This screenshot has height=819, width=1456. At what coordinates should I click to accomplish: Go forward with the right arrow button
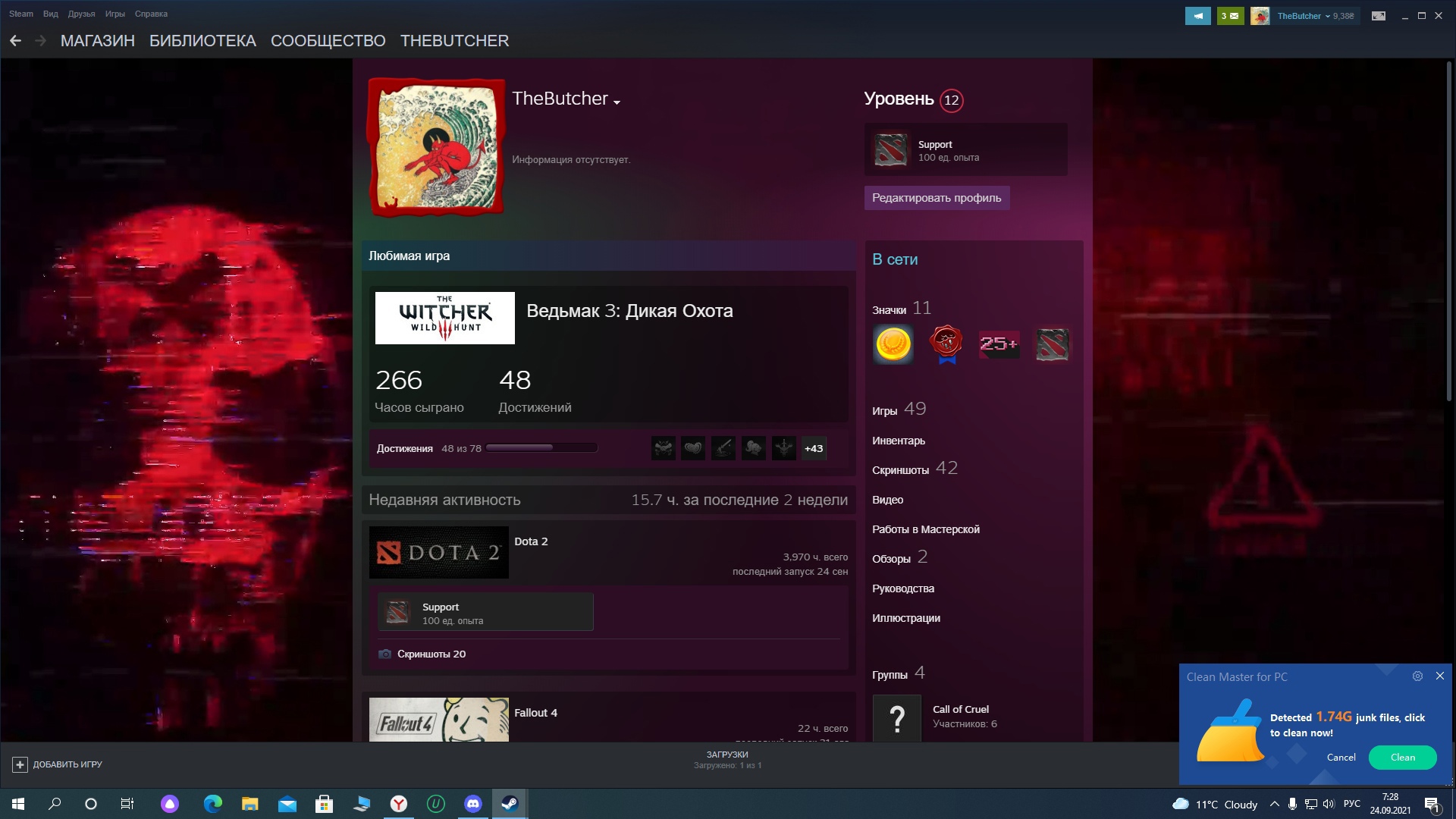(41, 41)
